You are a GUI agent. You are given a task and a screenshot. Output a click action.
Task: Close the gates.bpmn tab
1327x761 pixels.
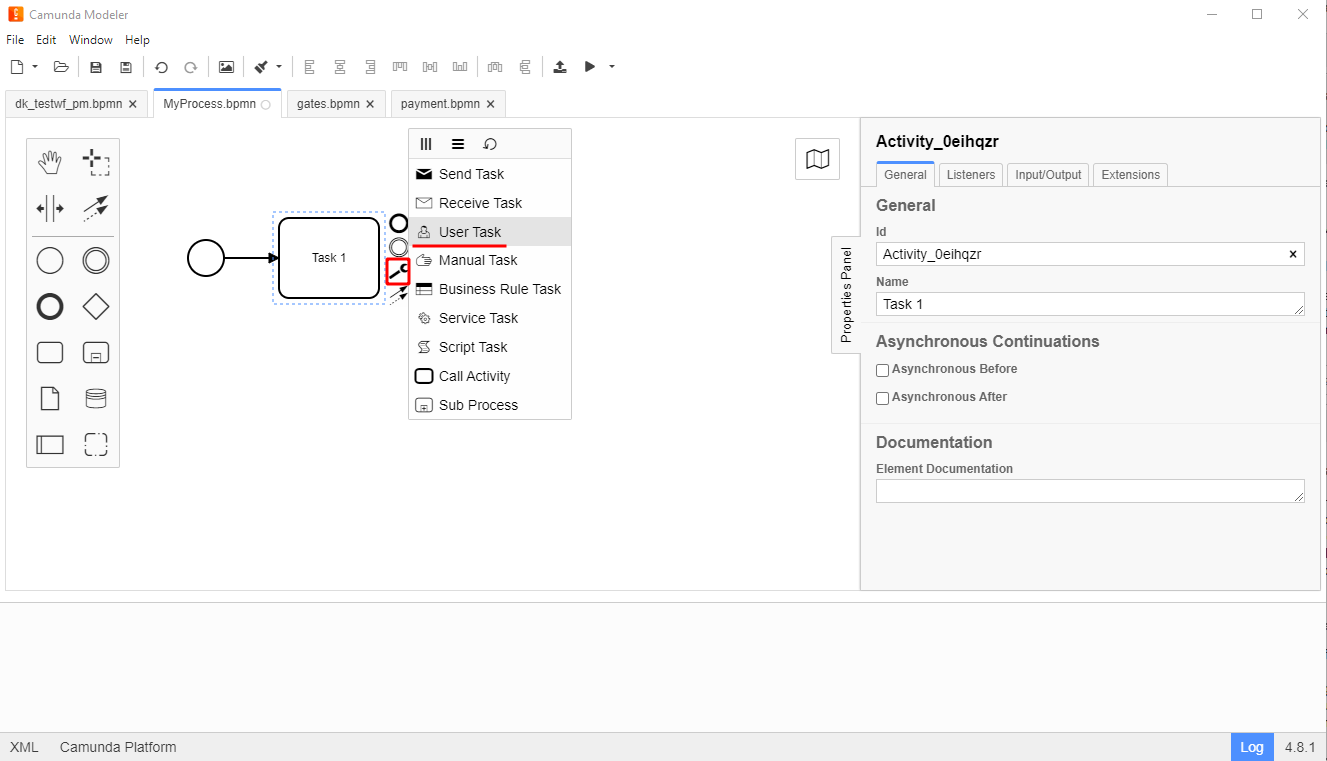pos(370,104)
